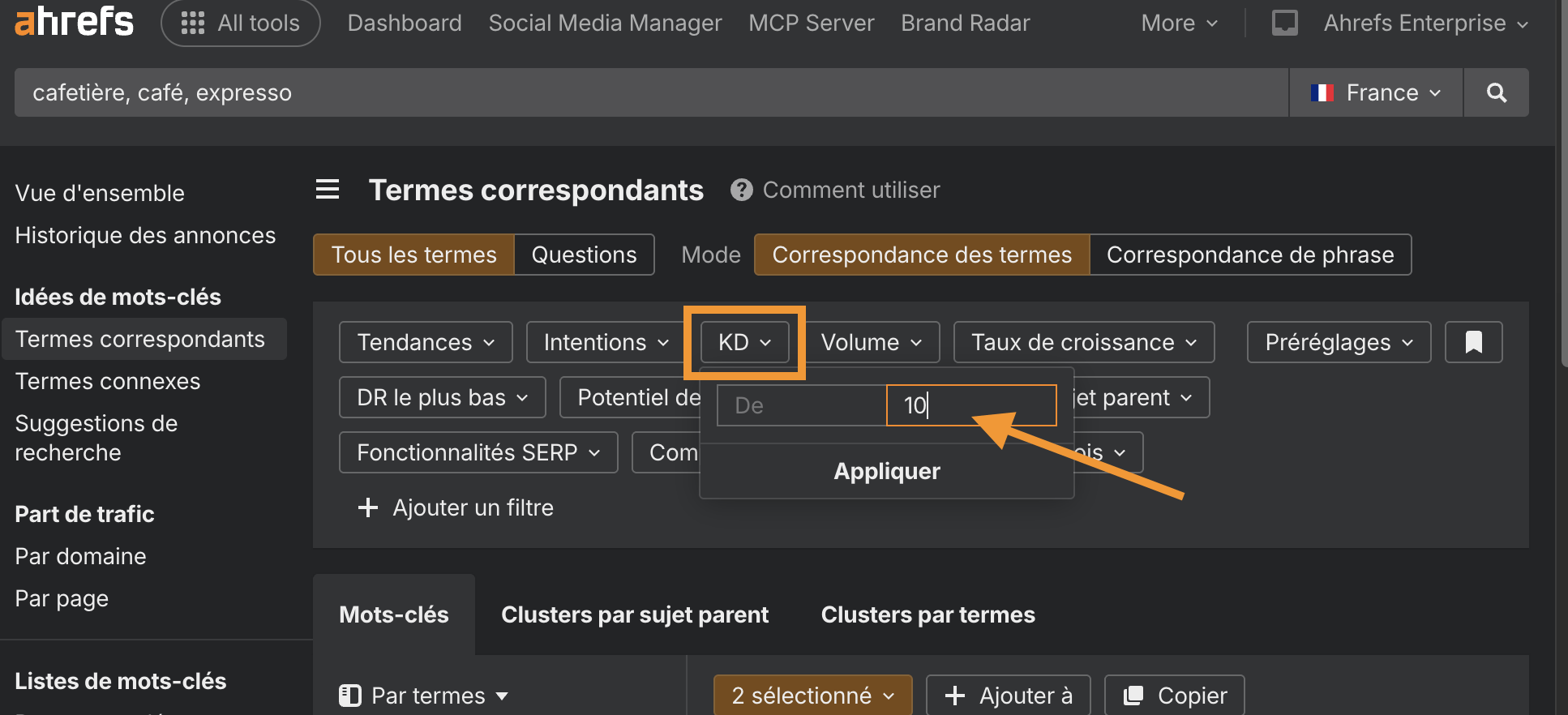Switch to Questions toggle
Viewport: 1568px width, 715px height.
point(584,255)
